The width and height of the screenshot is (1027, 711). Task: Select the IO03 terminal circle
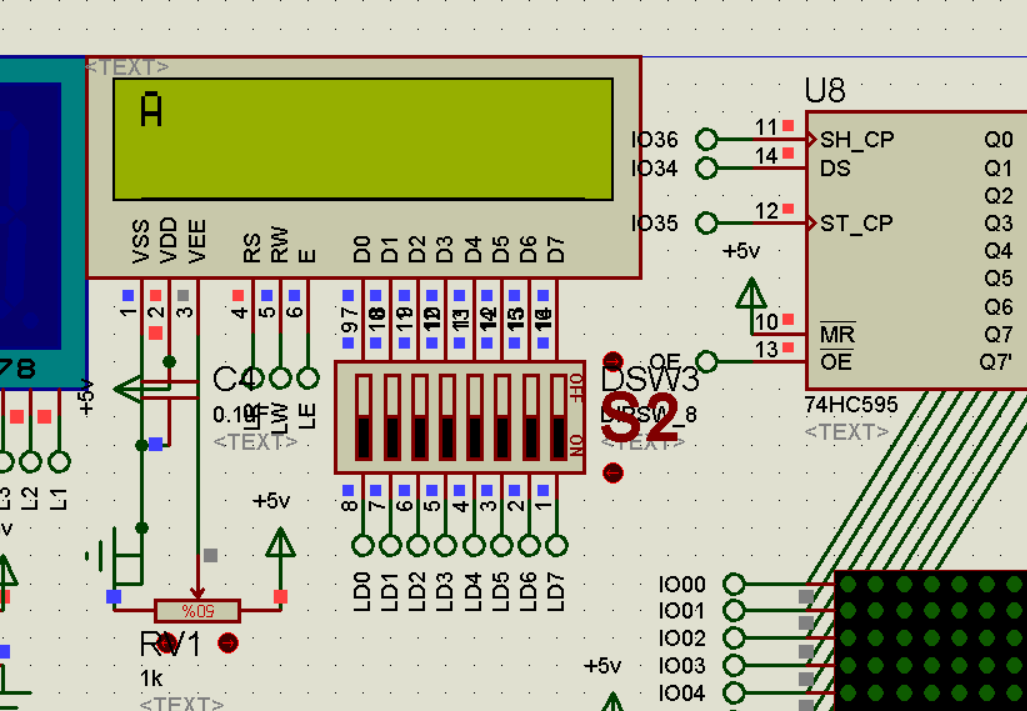[x=734, y=665]
